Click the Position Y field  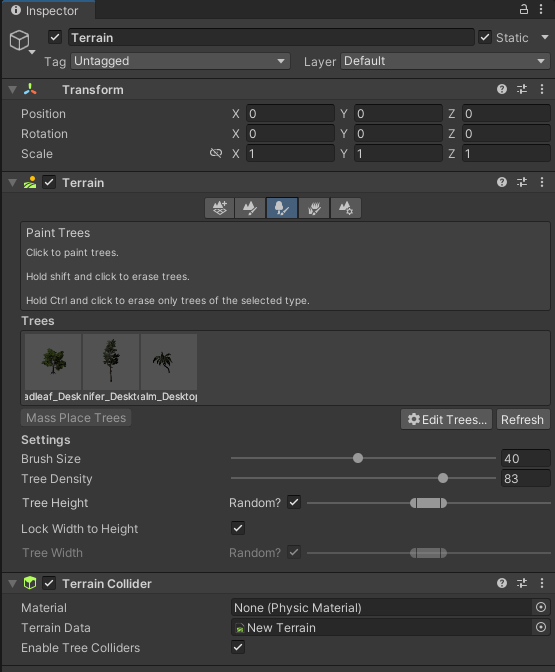tap(398, 114)
